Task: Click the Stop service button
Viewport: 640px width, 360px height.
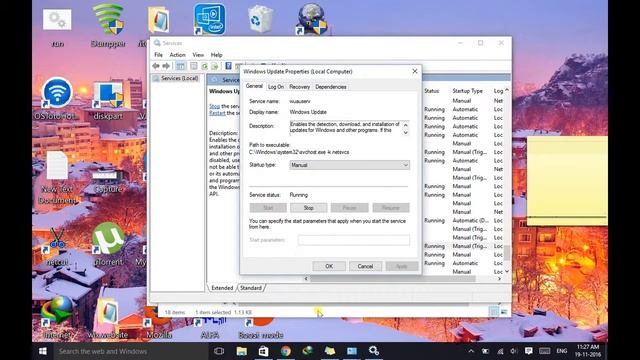Action: [309, 208]
